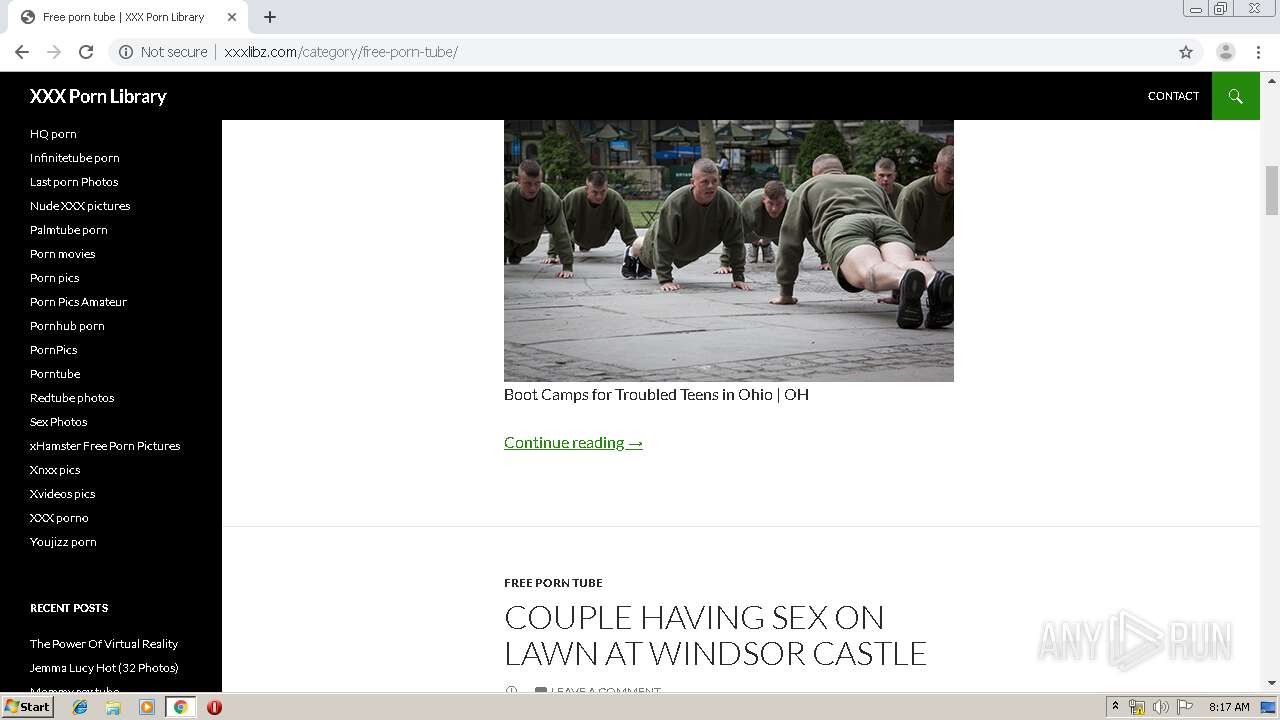Open recent post Jemma Lucy Hot (32 Photos)

[104, 668]
